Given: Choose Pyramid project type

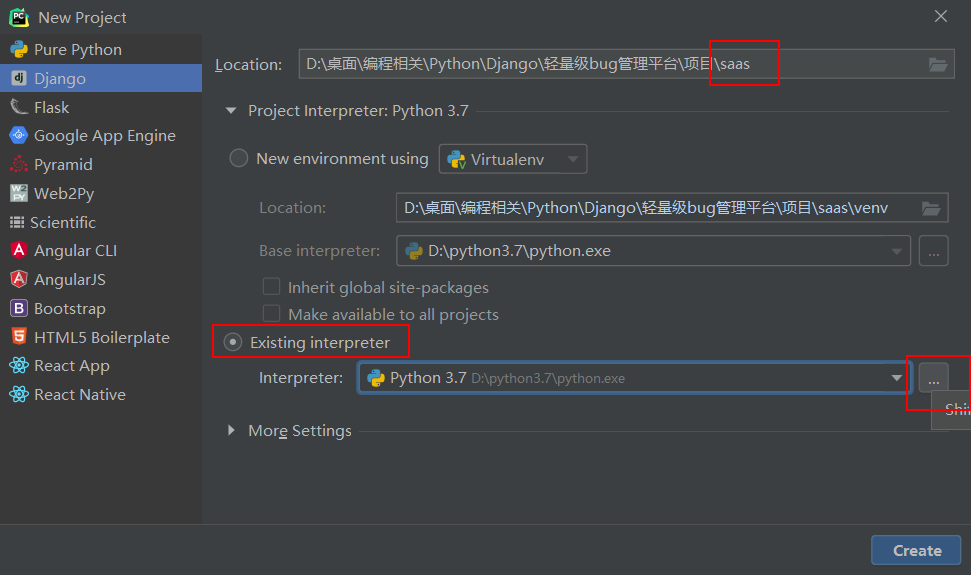Looking at the screenshot, I should click(x=101, y=164).
